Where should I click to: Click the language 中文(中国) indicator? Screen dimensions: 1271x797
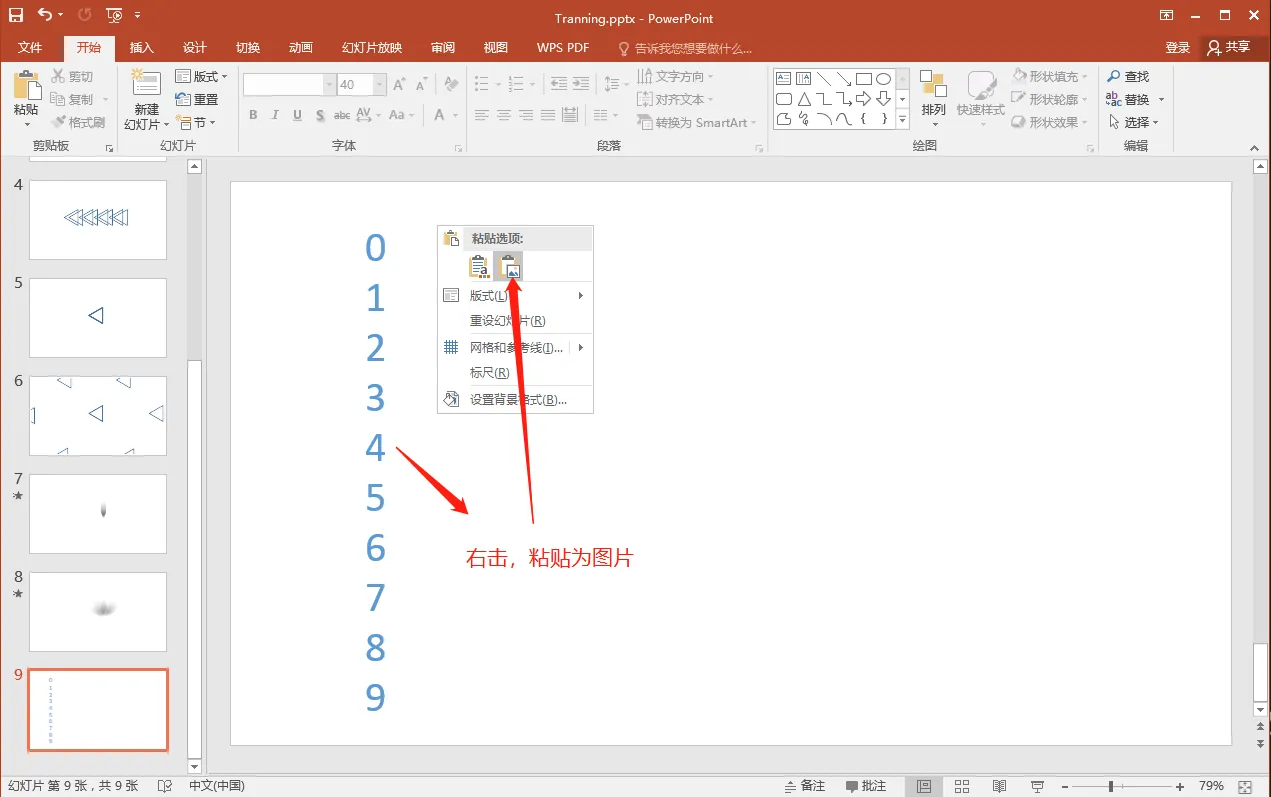click(x=217, y=786)
